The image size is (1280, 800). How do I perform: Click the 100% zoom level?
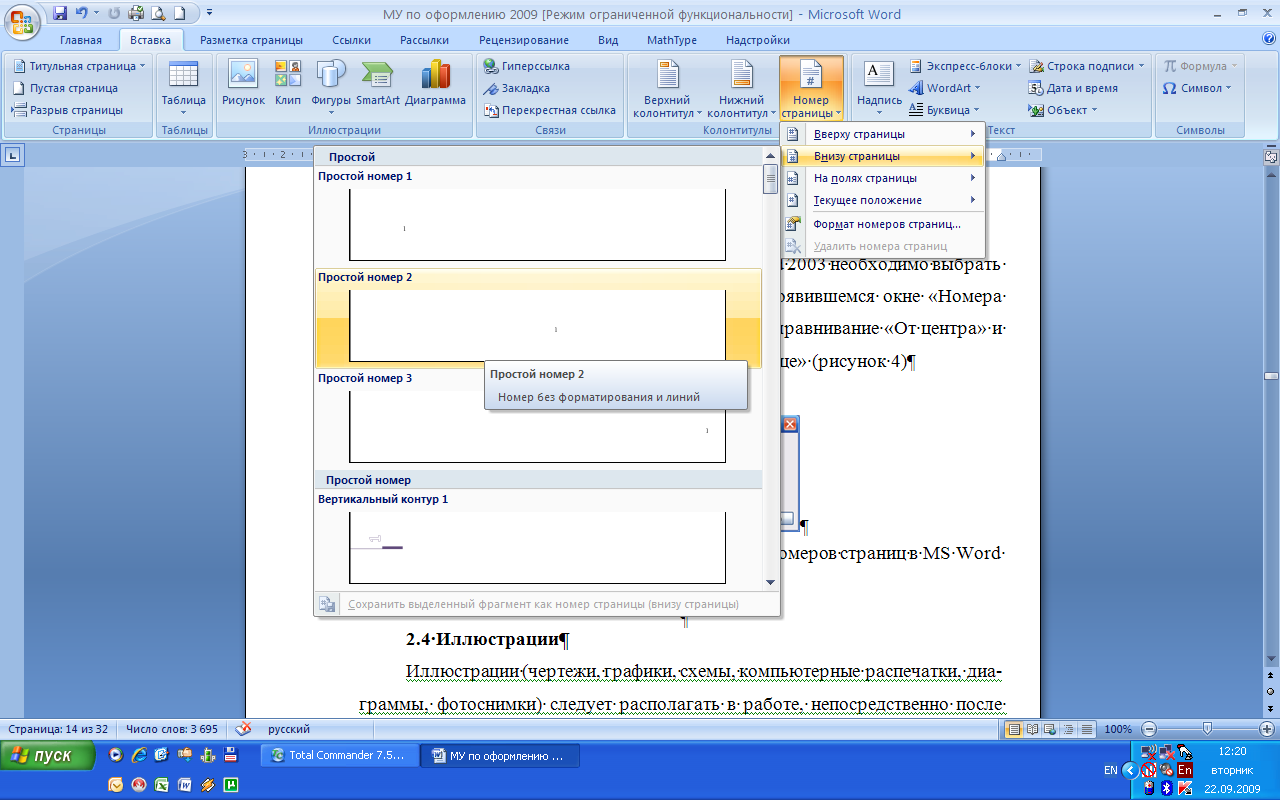1118,729
